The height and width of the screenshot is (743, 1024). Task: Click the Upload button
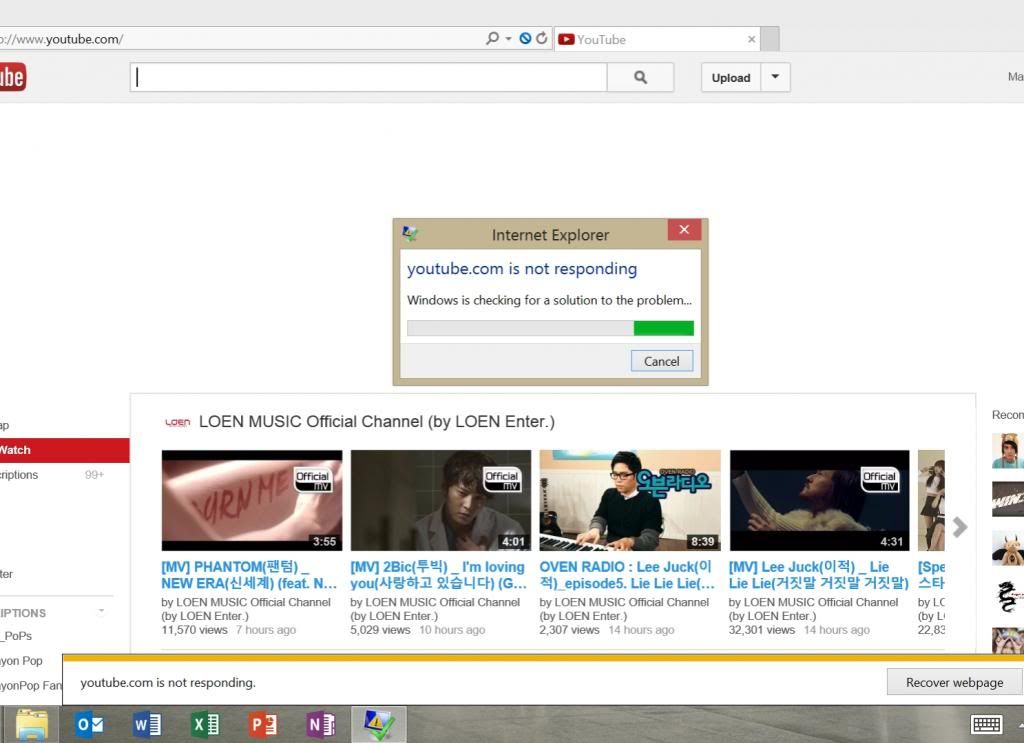point(731,78)
